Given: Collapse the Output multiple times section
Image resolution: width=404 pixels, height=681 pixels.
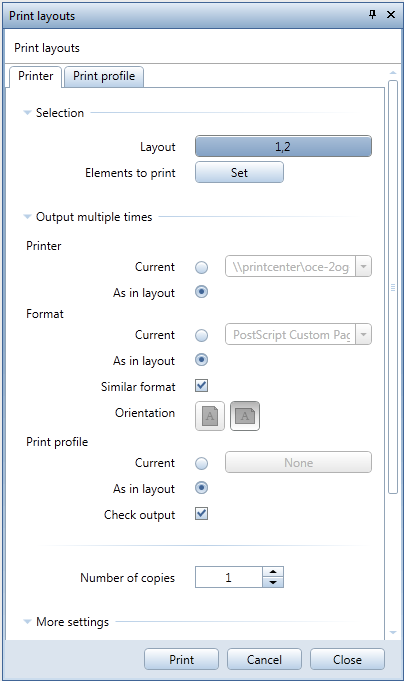Looking at the screenshot, I should pos(27,216).
